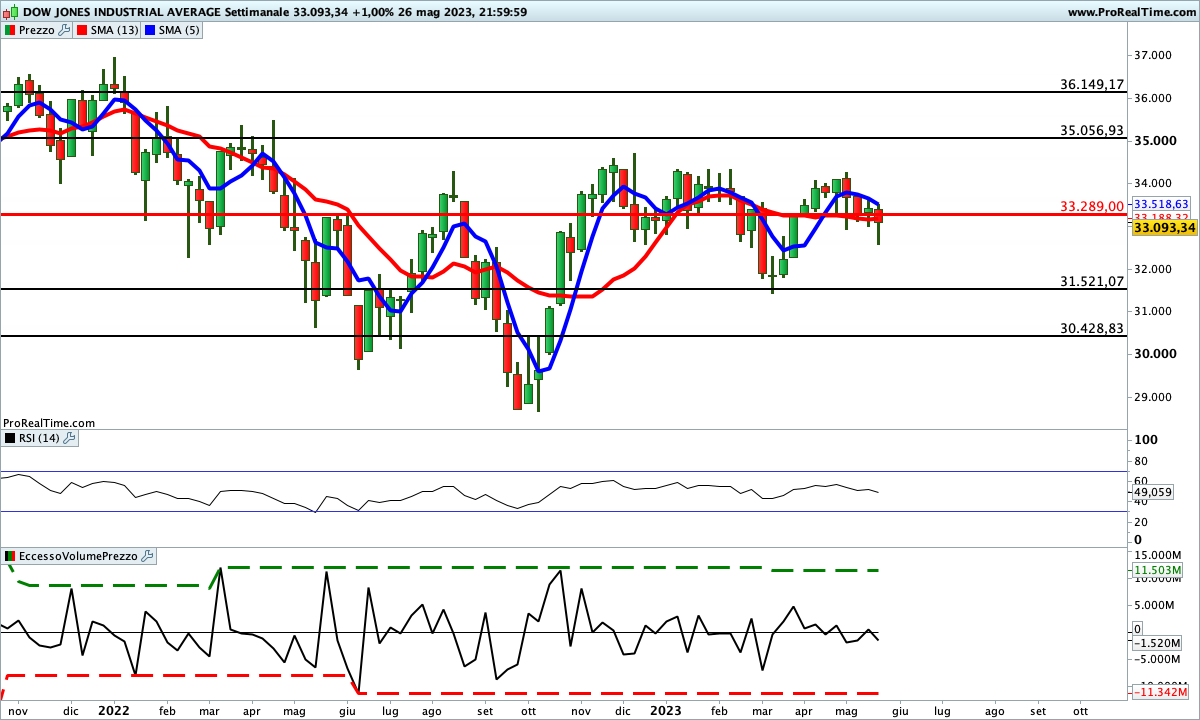Click the 80 label on RSI axis
Screen dimensions: 1200x720
click(x=1143, y=461)
